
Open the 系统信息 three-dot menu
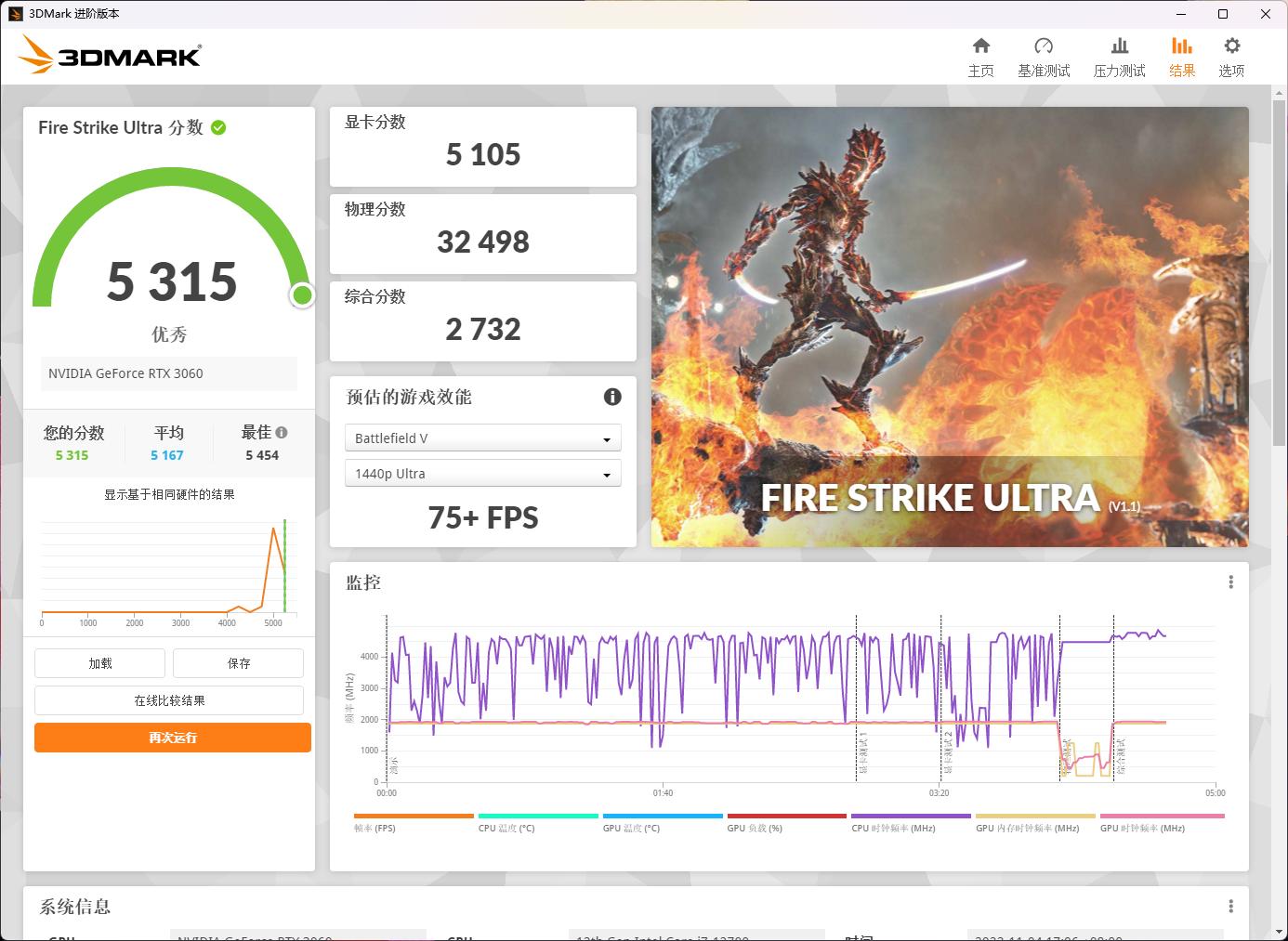point(1230,907)
